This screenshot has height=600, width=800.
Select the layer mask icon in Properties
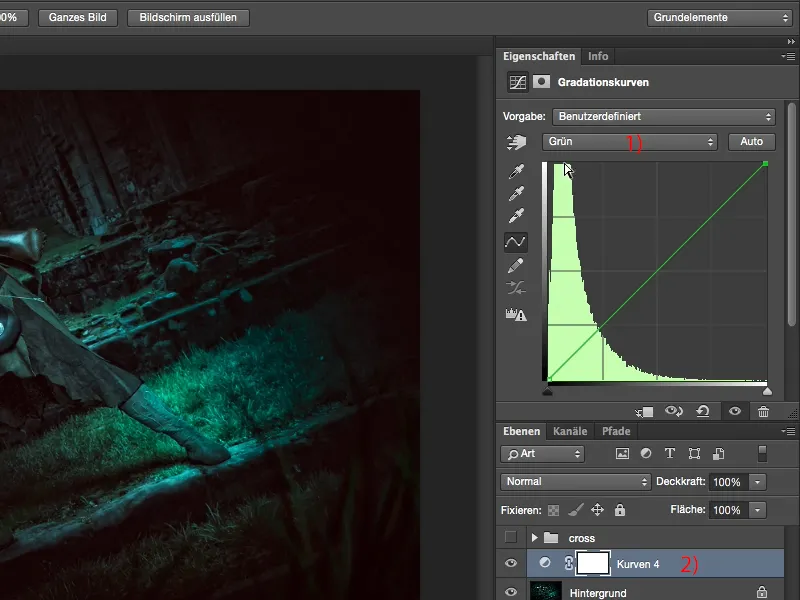541,82
